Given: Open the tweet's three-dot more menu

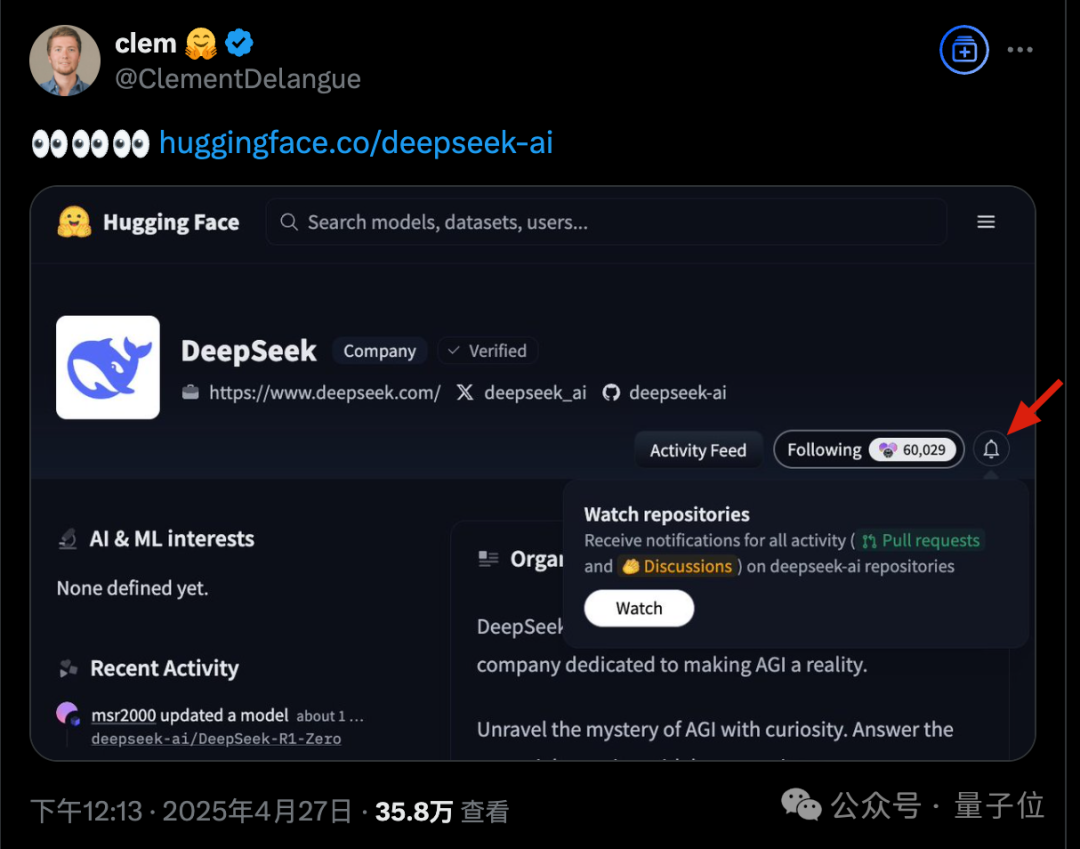Looking at the screenshot, I should 1019,50.
